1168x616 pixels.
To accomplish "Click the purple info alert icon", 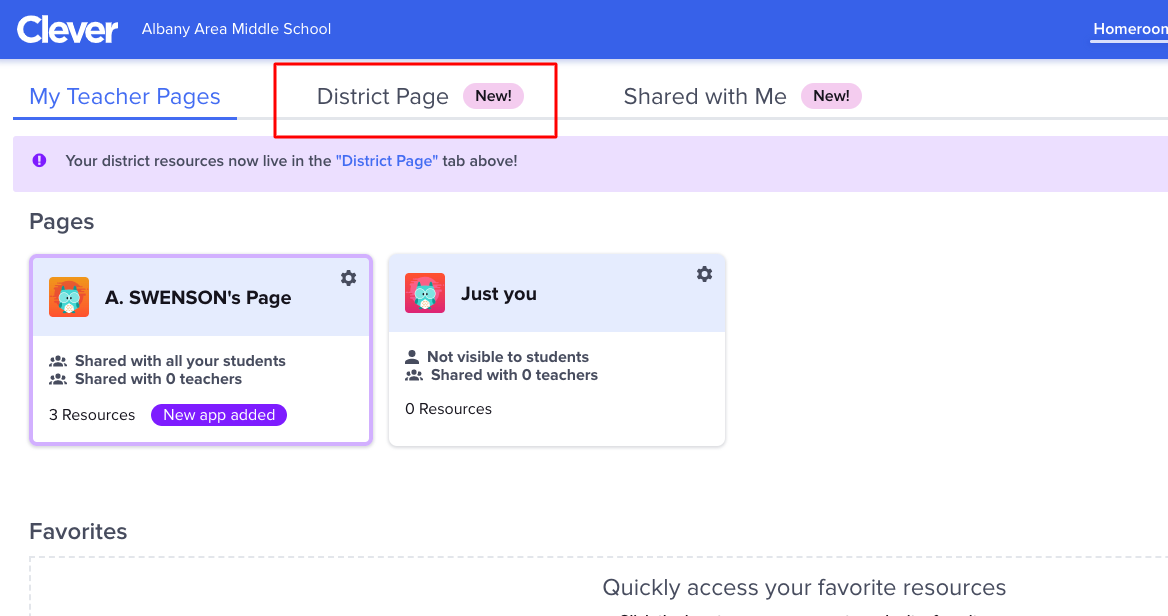I will pyautogui.click(x=39, y=160).
